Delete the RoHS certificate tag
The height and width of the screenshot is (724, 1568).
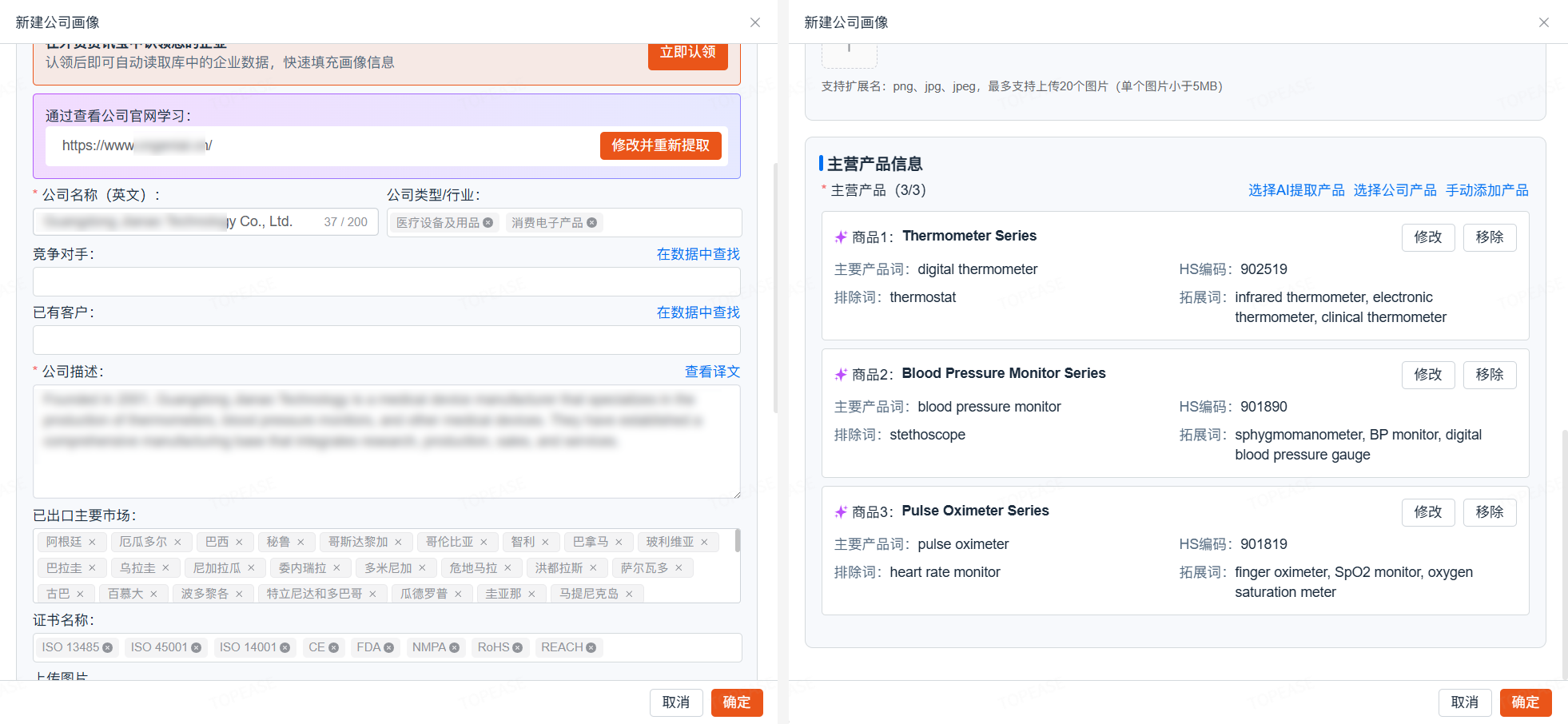(517, 647)
